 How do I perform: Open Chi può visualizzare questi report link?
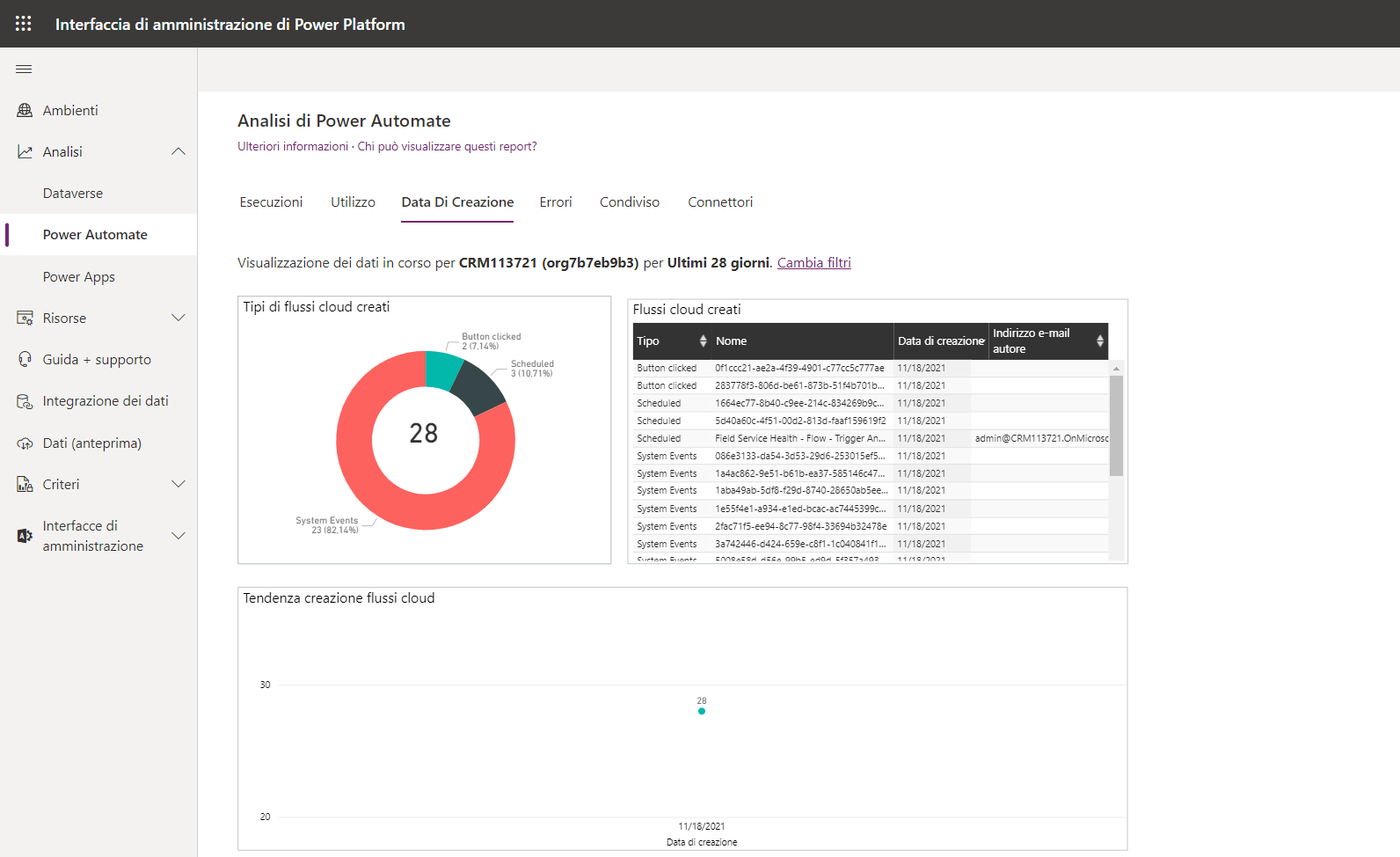click(447, 146)
